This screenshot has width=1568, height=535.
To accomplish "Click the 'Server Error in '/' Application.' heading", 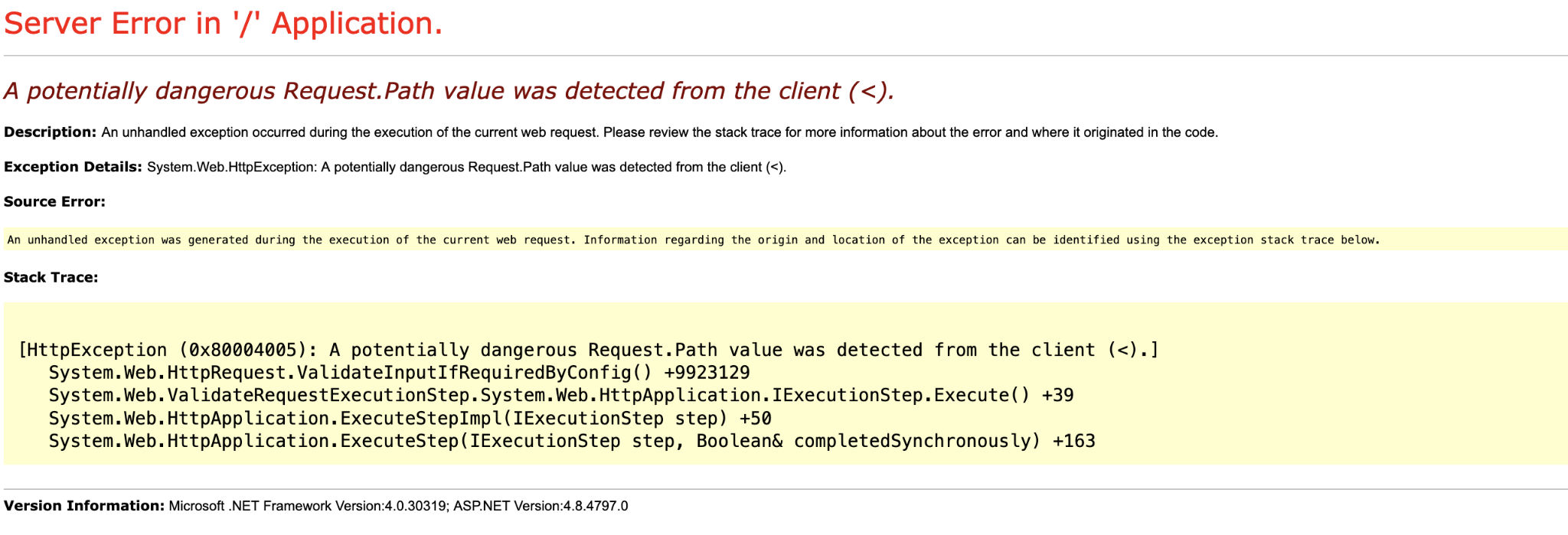I will coord(223,24).
